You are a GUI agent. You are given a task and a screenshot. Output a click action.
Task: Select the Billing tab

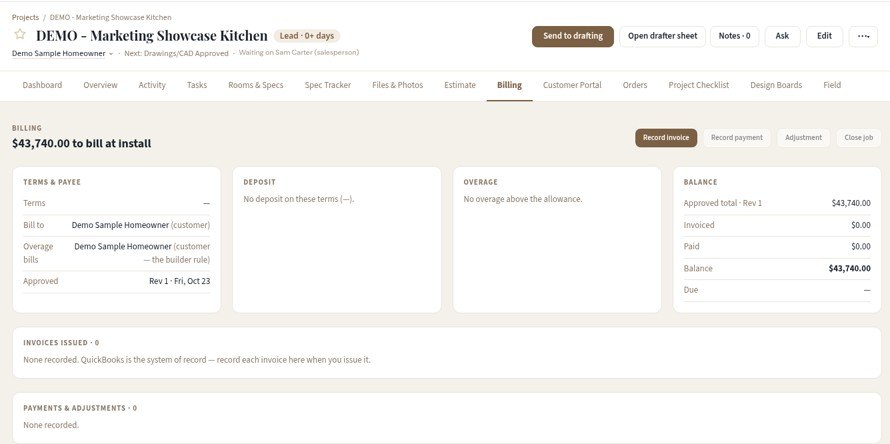[509, 85]
